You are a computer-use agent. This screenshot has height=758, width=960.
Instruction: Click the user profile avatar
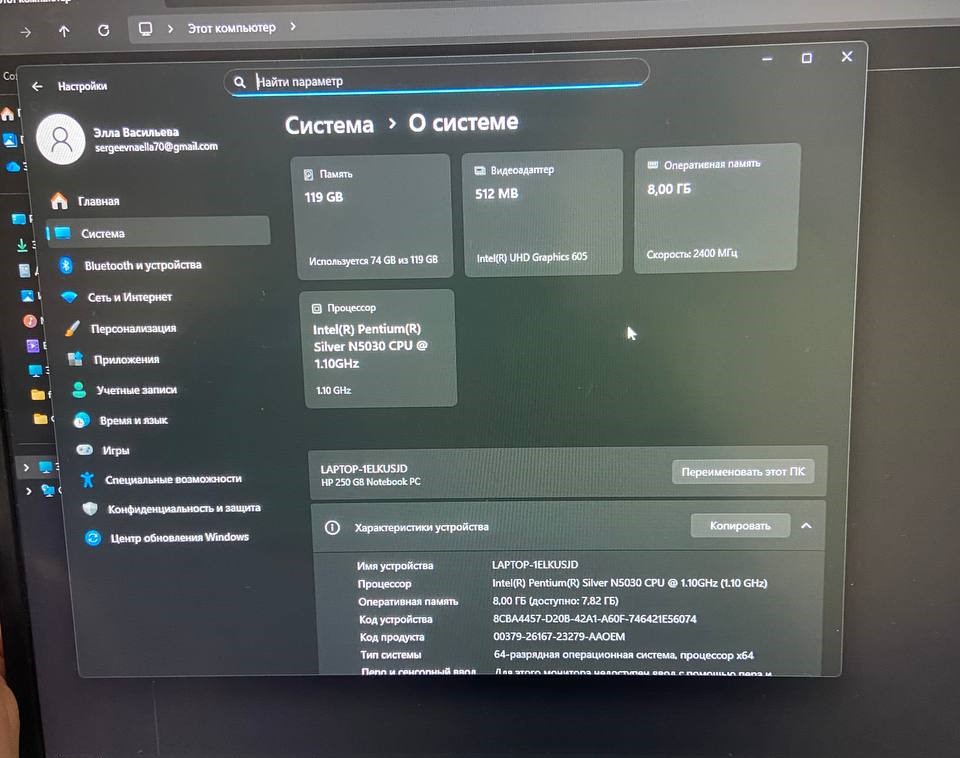click(61, 139)
